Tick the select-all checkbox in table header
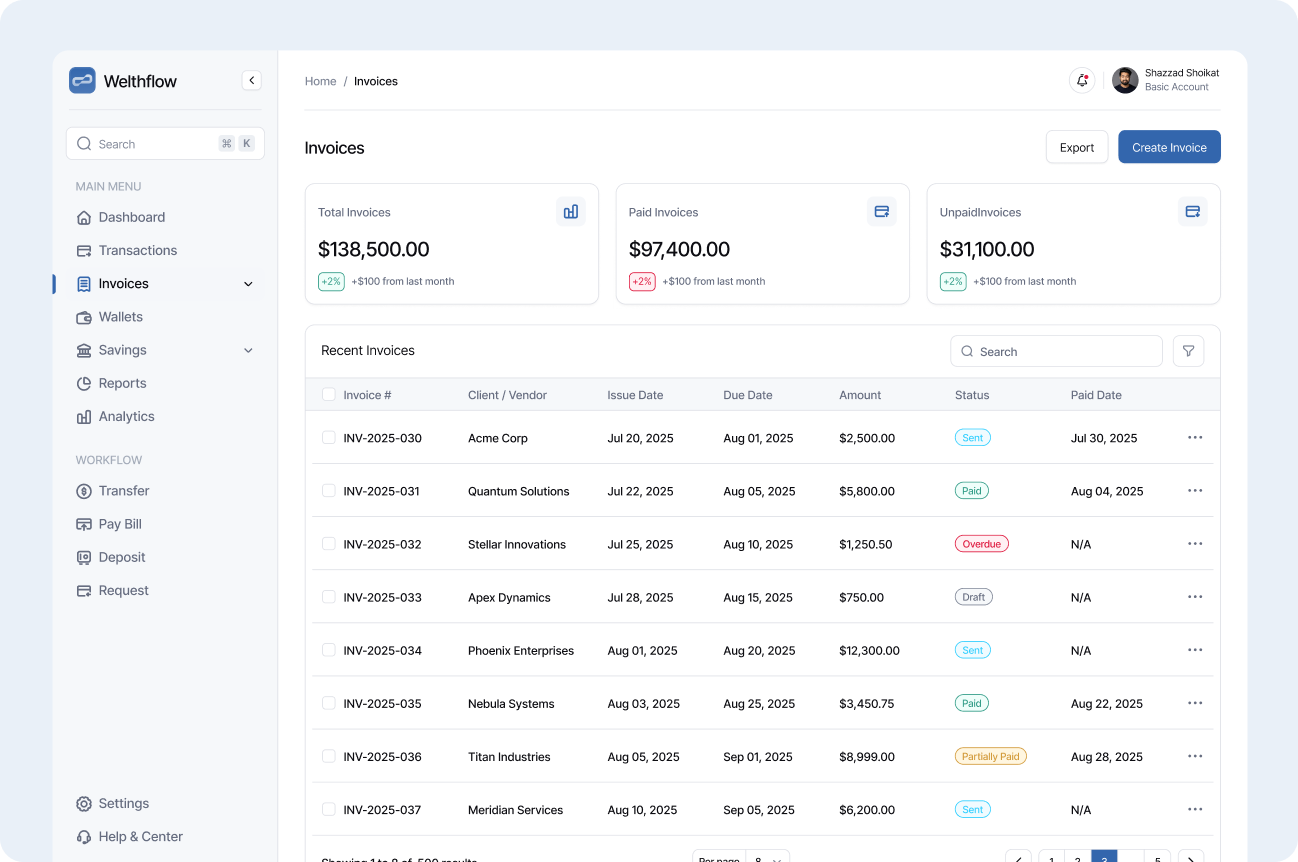1298x862 pixels. [x=329, y=394]
